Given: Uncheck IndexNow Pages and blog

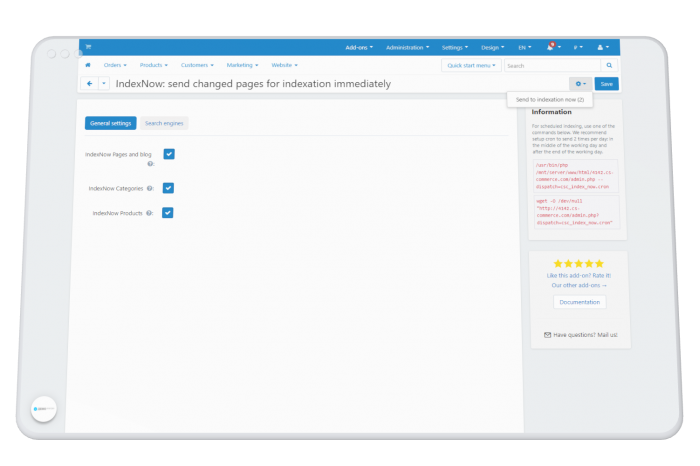Looking at the screenshot, I should (169, 154).
